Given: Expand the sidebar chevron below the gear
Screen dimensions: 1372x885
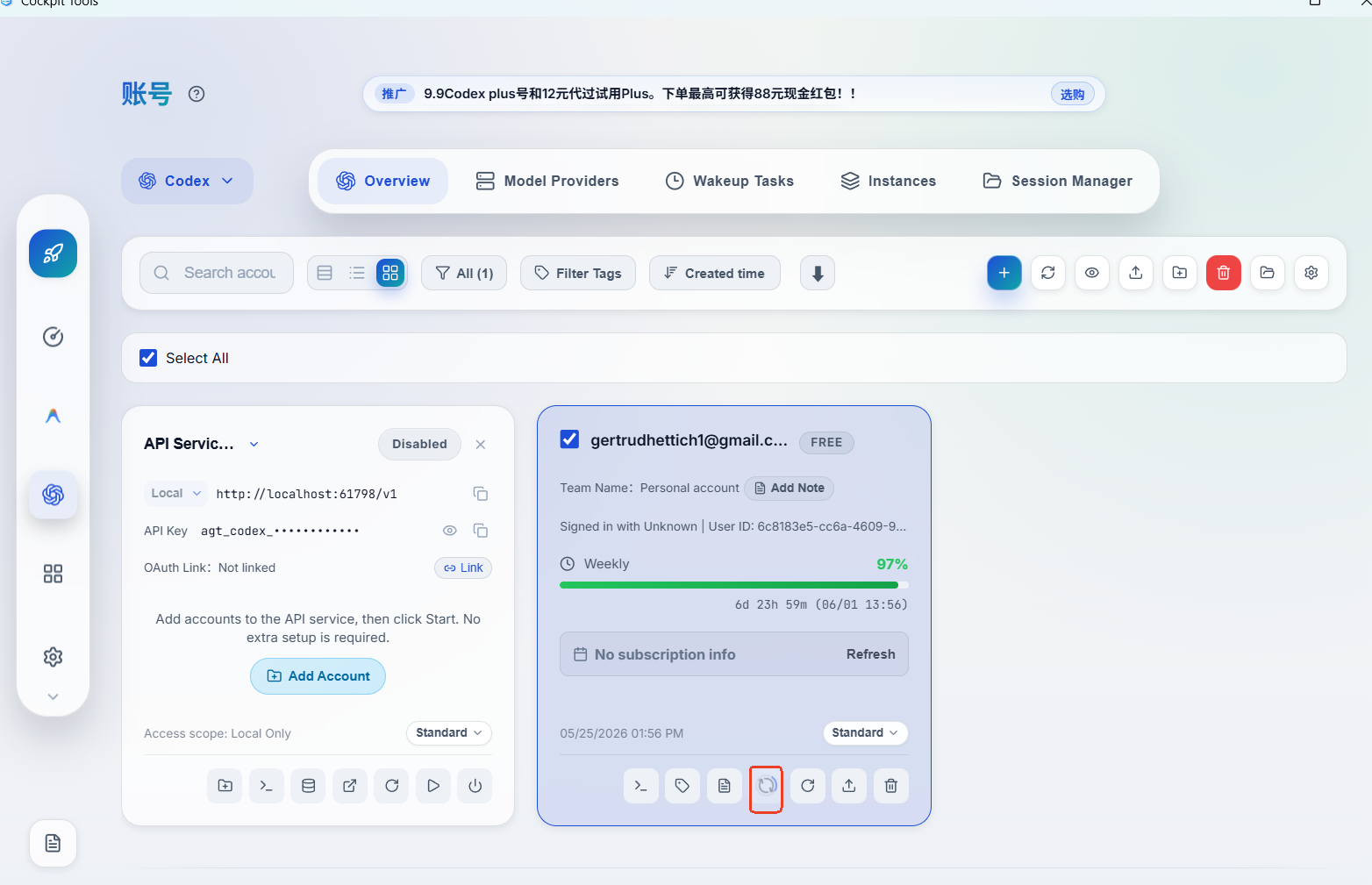Looking at the screenshot, I should 53,696.
